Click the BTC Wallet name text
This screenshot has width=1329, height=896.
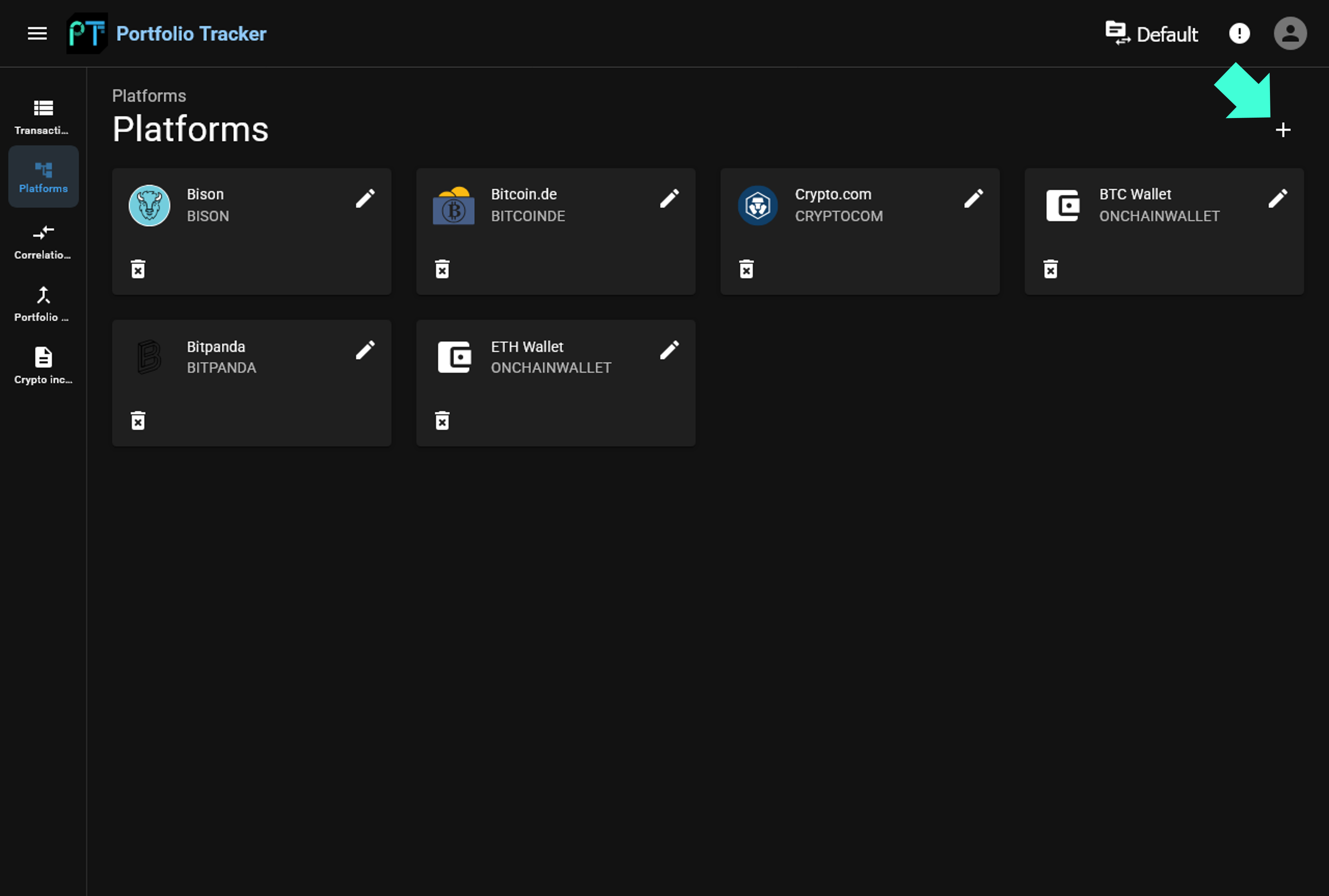click(x=1135, y=194)
